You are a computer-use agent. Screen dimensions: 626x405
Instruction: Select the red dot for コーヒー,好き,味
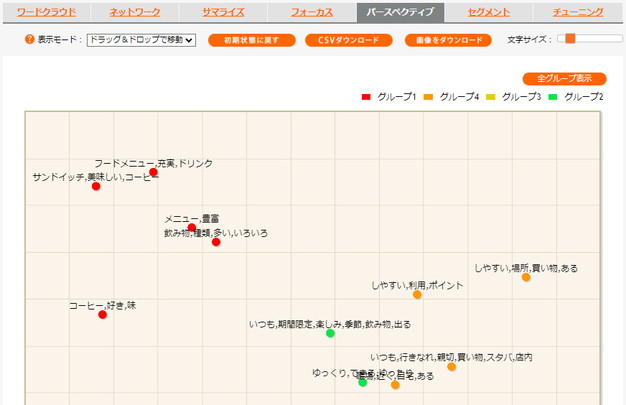tap(102, 315)
